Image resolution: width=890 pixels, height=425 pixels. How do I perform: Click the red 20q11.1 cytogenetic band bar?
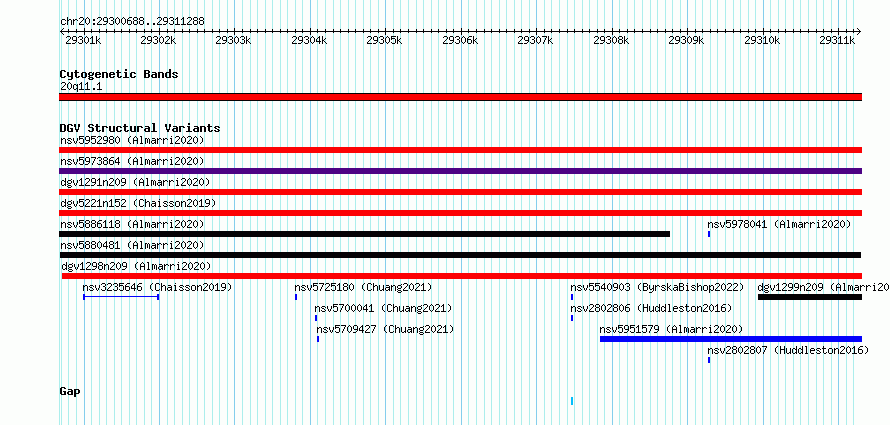point(460,97)
